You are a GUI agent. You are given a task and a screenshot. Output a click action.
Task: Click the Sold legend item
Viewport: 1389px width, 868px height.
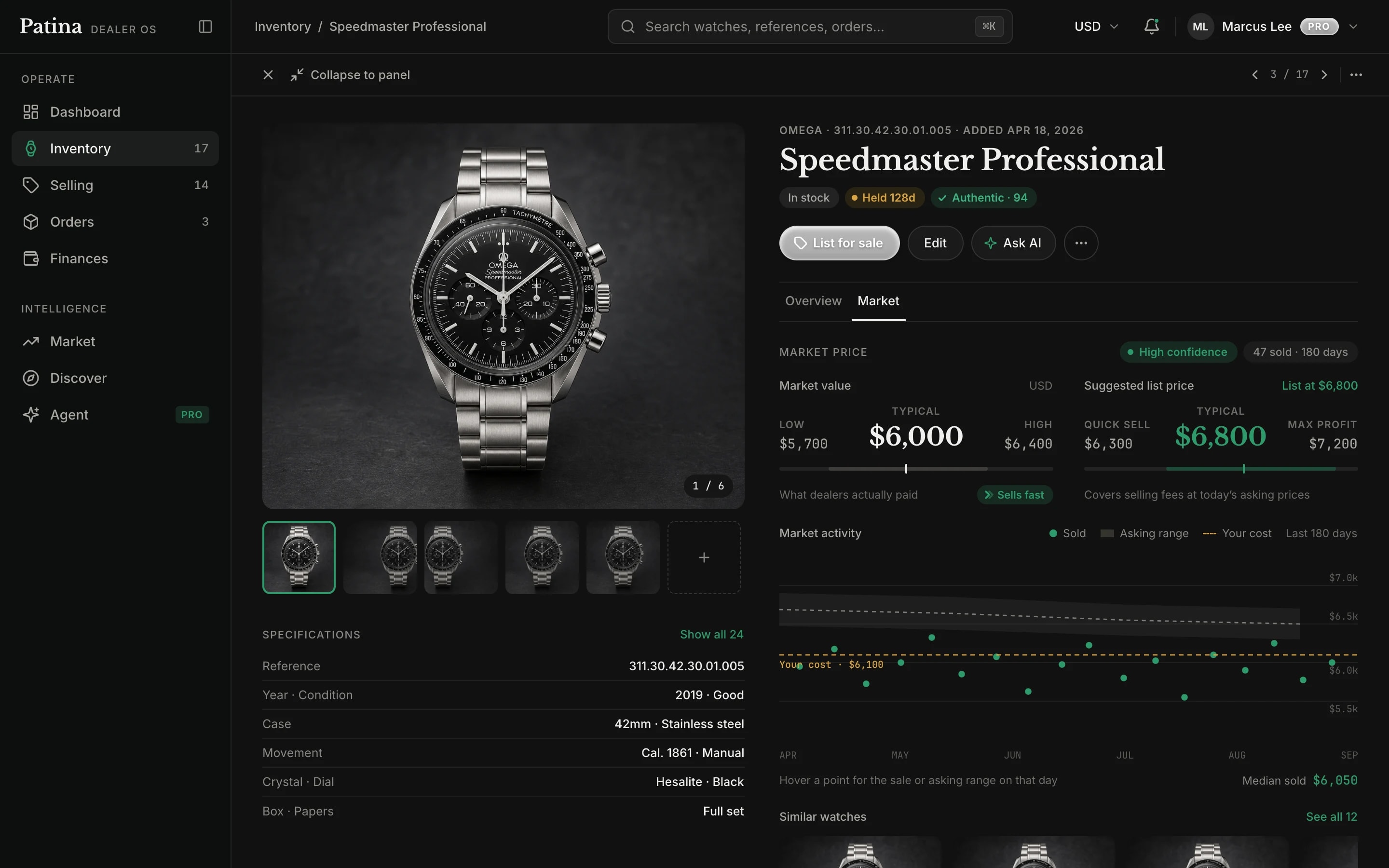[x=1067, y=533]
